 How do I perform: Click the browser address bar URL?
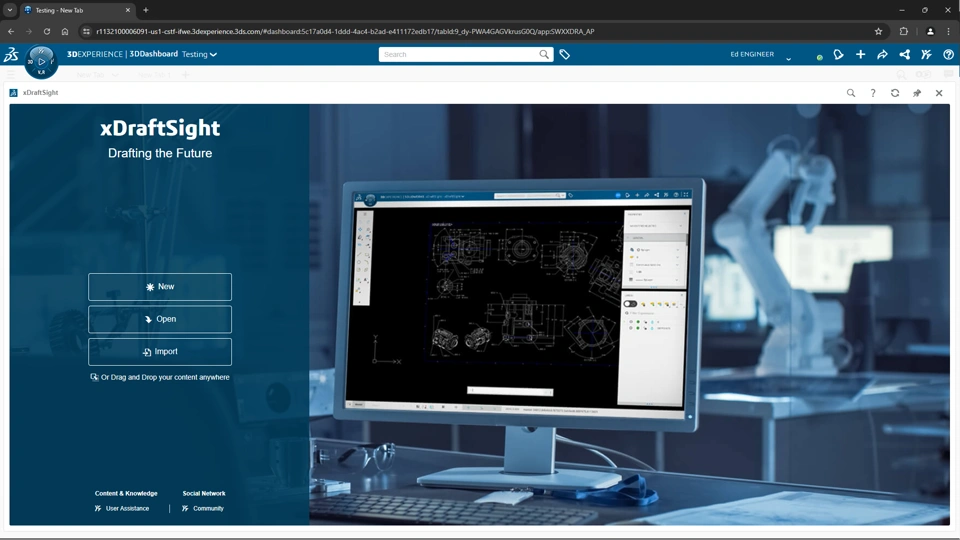click(345, 31)
